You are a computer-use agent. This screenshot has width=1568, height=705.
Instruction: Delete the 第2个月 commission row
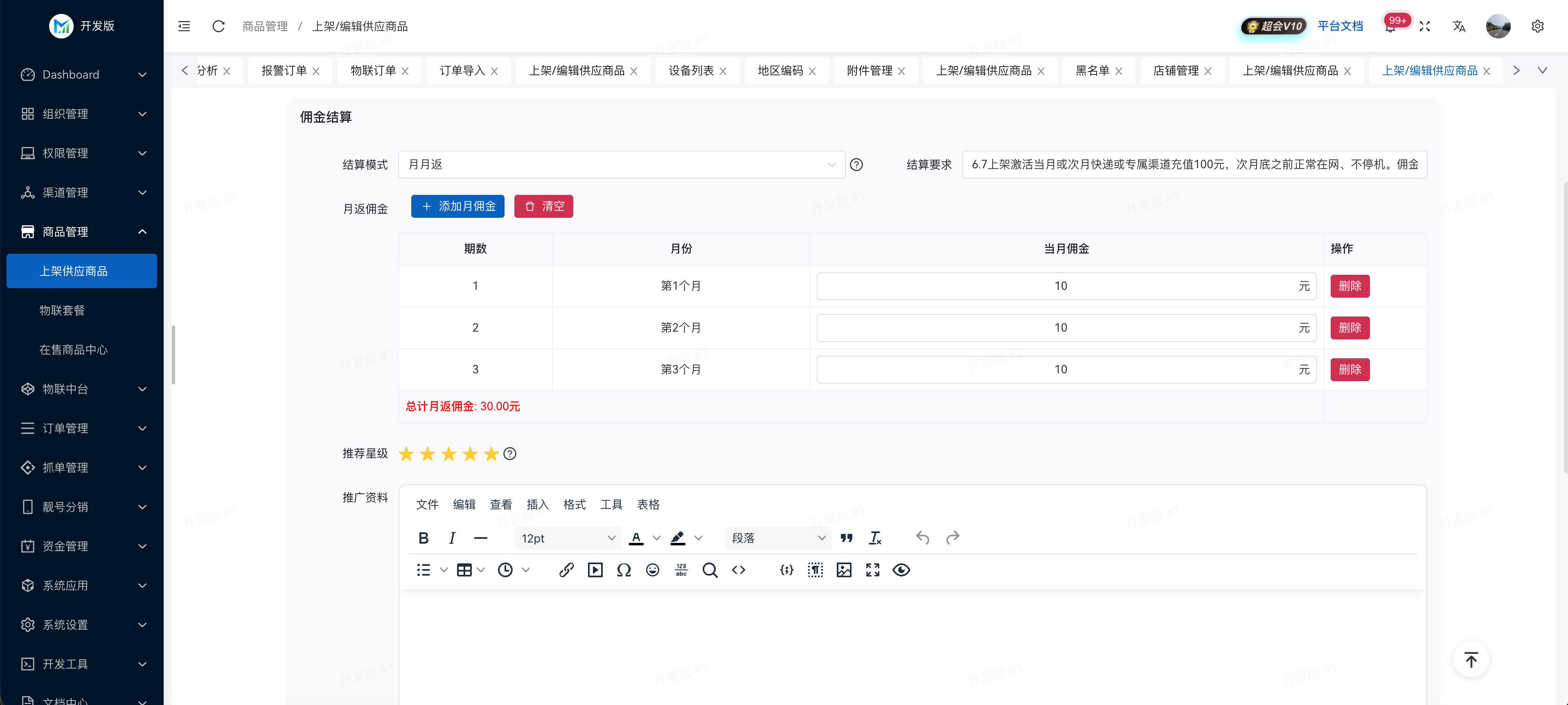coord(1349,328)
